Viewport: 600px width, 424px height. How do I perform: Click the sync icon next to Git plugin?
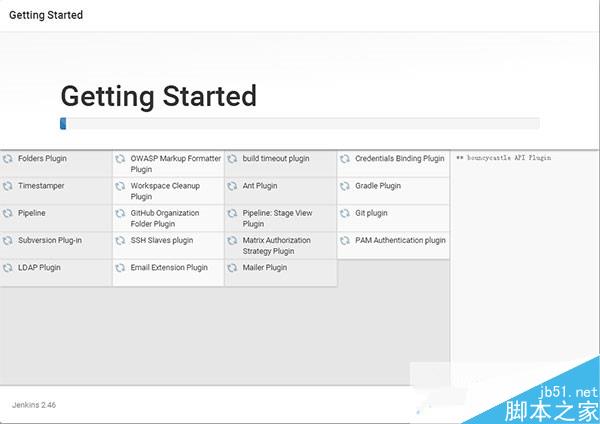pyautogui.click(x=345, y=213)
